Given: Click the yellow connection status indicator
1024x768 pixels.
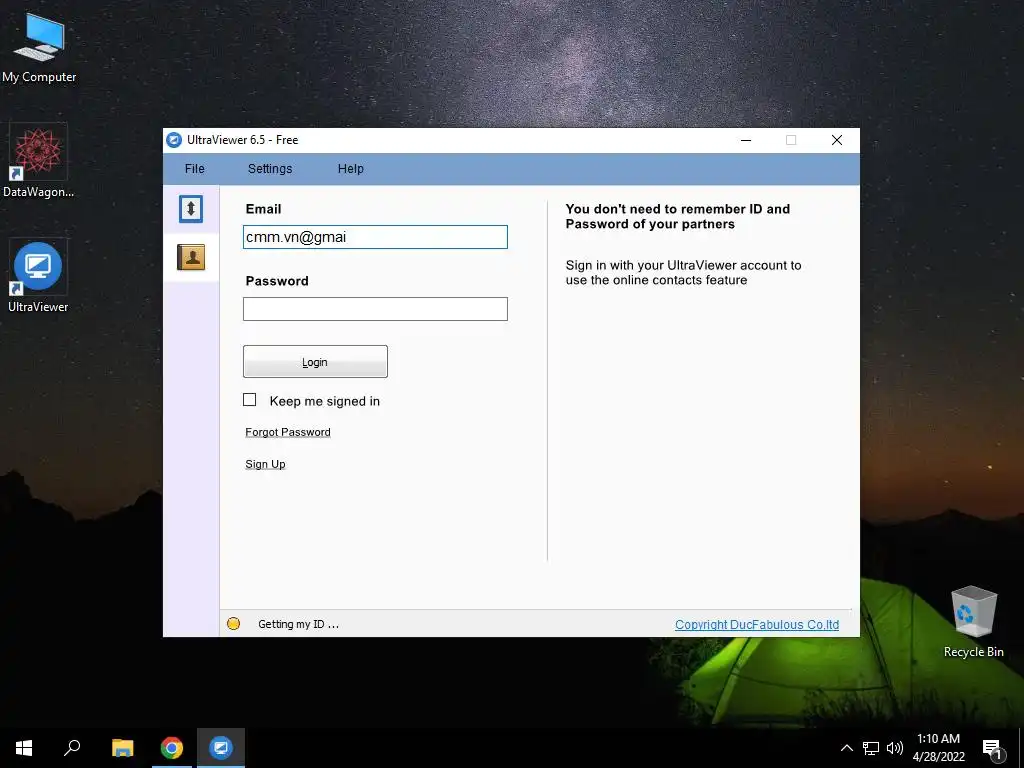Looking at the screenshot, I should click(x=233, y=624).
